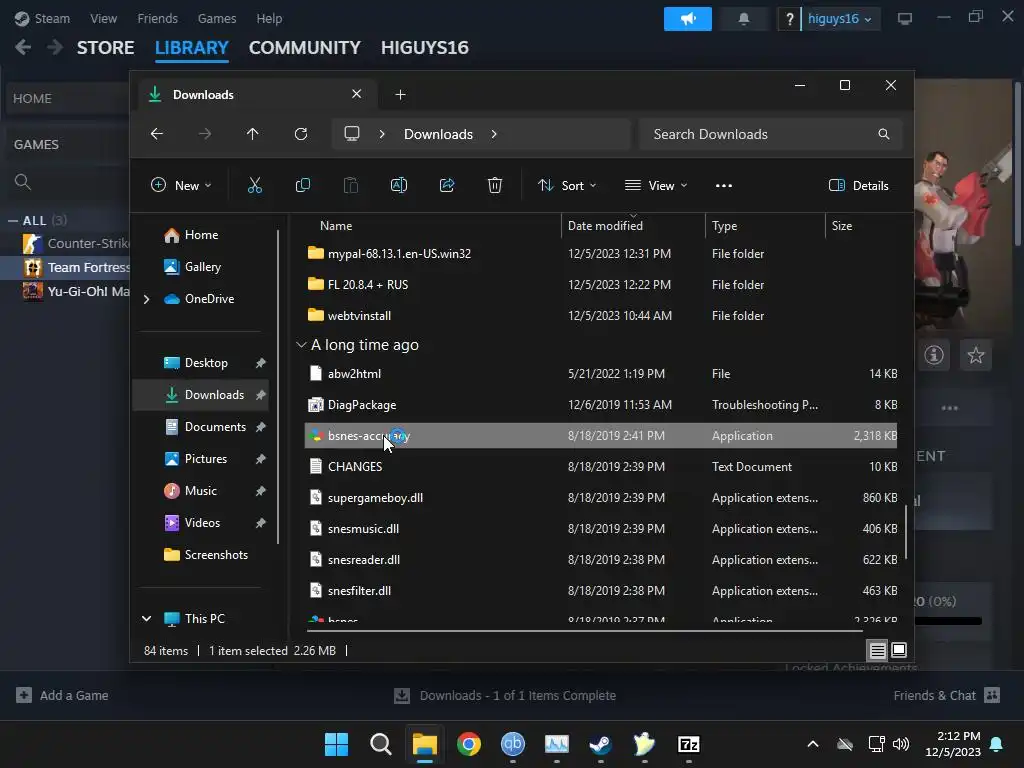Collapse the ALL games category in Steam
The image size is (1024, 768).
pyautogui.click(x=12, y=221)
